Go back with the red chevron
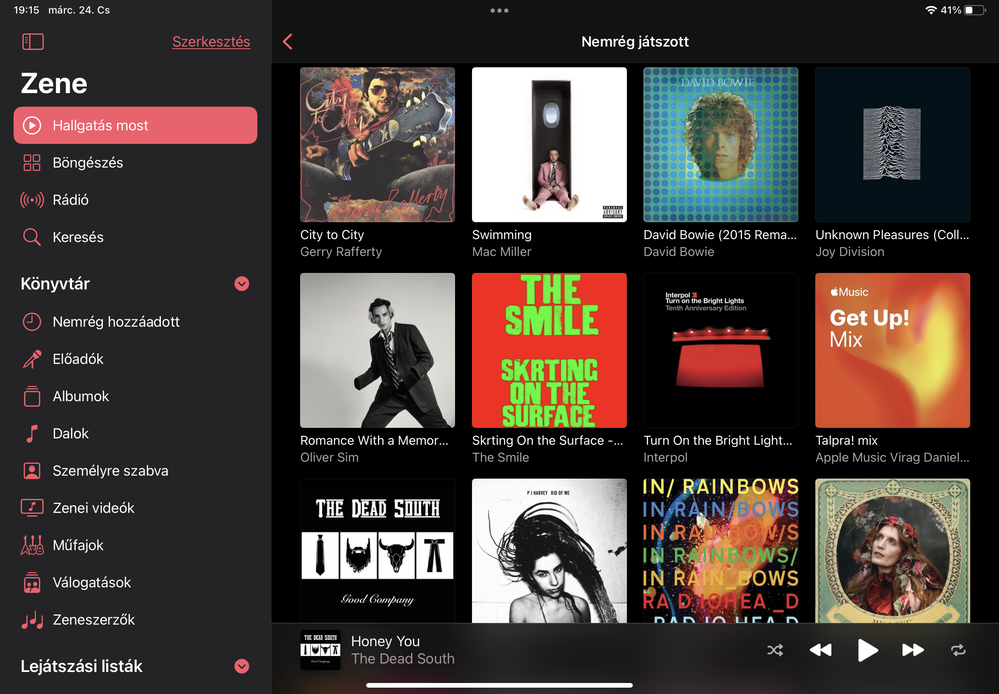The height and width of the screenshot is (694, 999). tap(287, 42)
